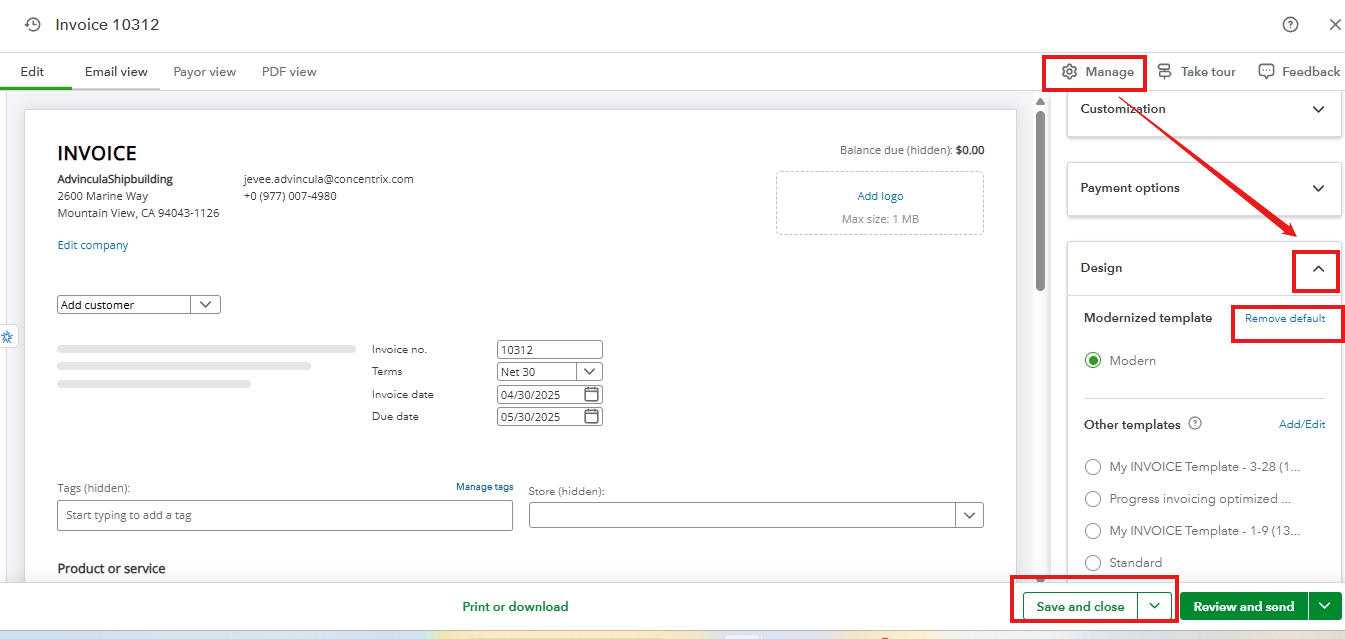This screenshot has height=639, width=1345.
Task: Click the Invoice 10312 title
Action: pos(107,24)
